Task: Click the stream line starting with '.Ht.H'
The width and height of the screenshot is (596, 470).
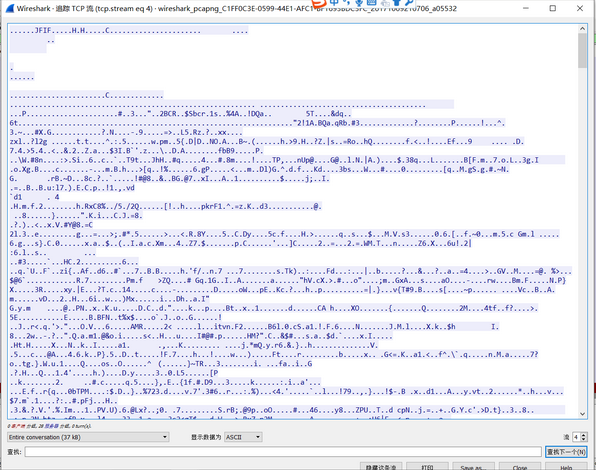Action: 194,345
